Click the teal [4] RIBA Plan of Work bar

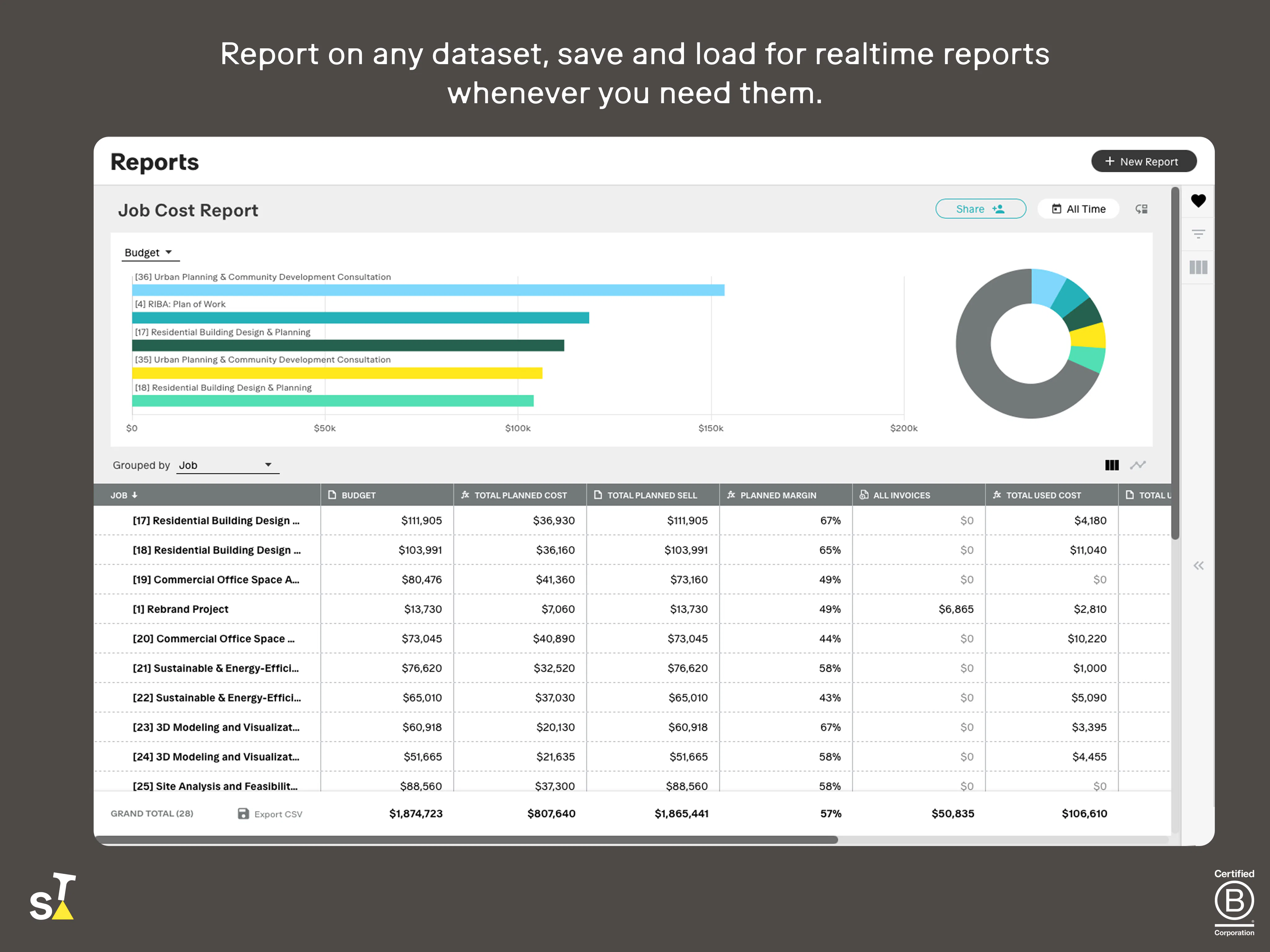tap(361, 318)
